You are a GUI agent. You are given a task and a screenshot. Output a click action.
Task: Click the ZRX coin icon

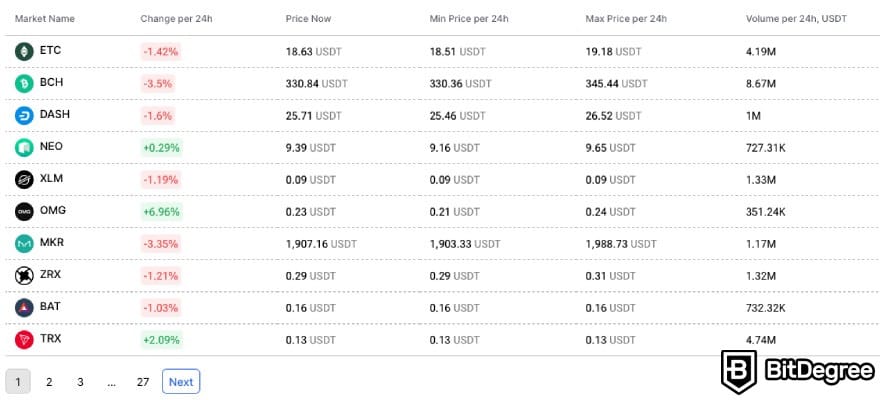(24, 275)
